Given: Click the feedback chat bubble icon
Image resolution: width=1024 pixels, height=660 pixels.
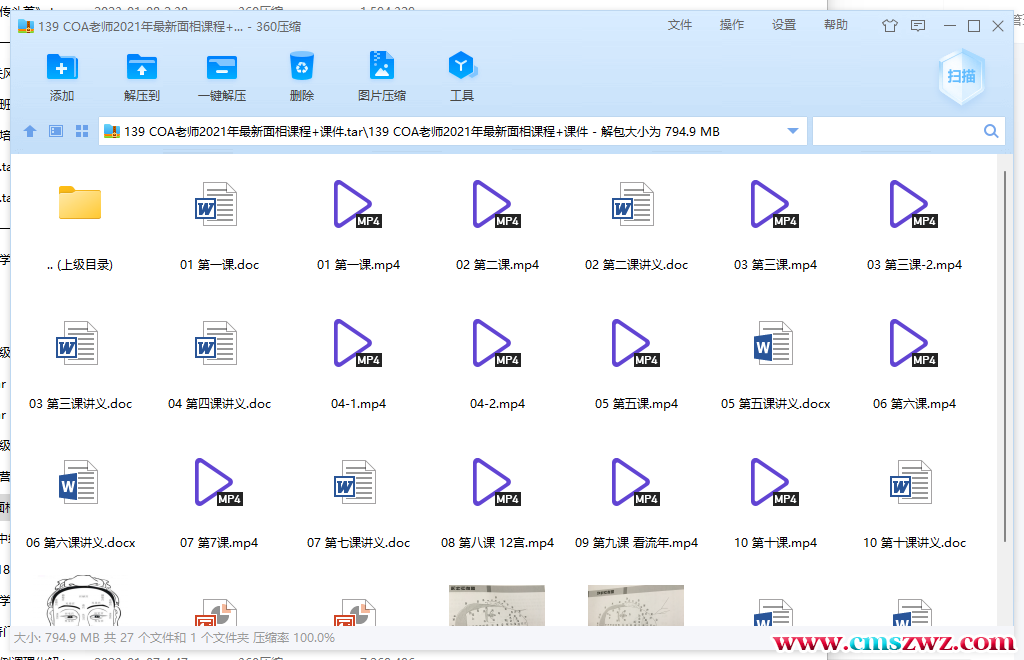Looking at the screenshot, I should [x=918, y=25].
